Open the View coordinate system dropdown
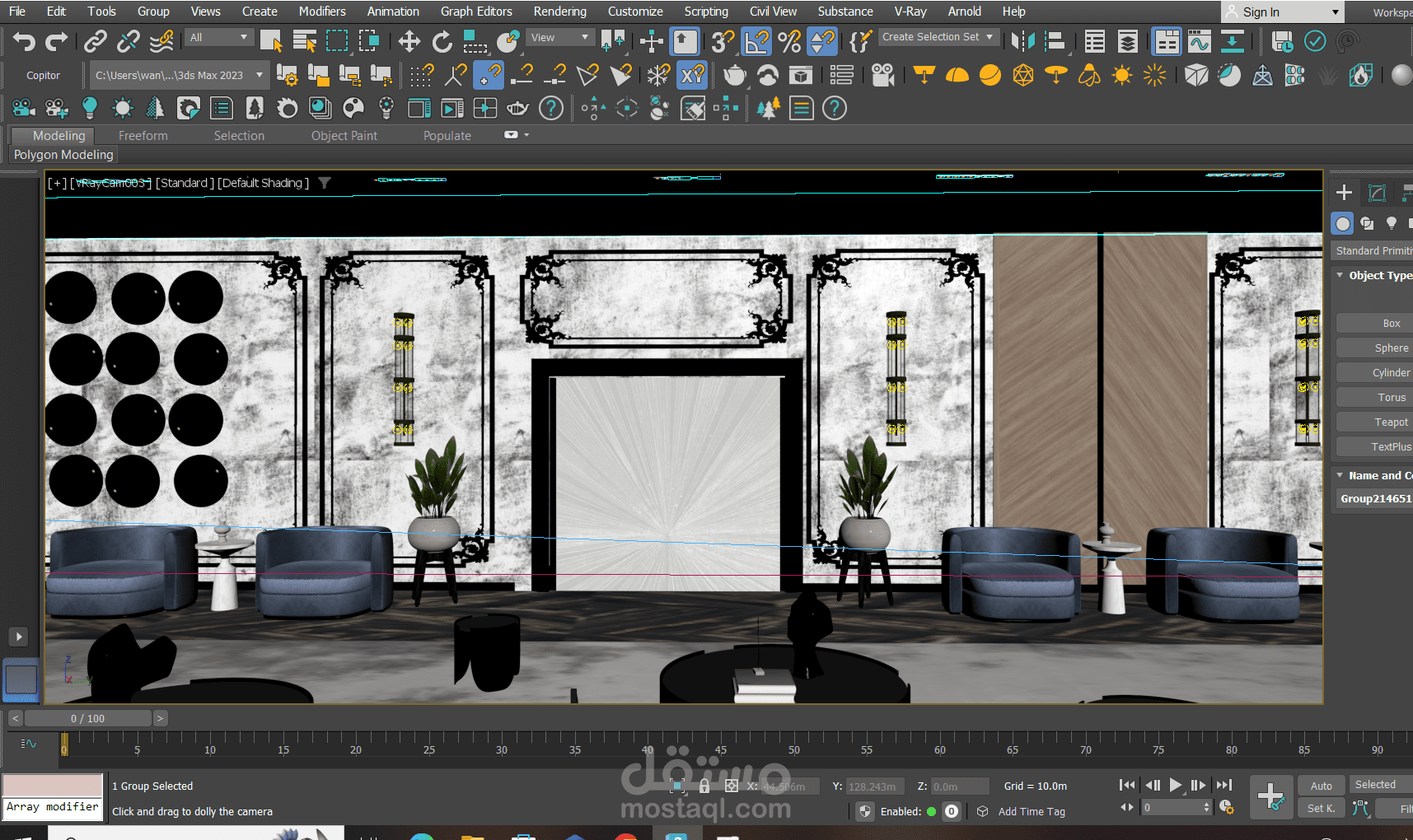 tap(560, 38)
